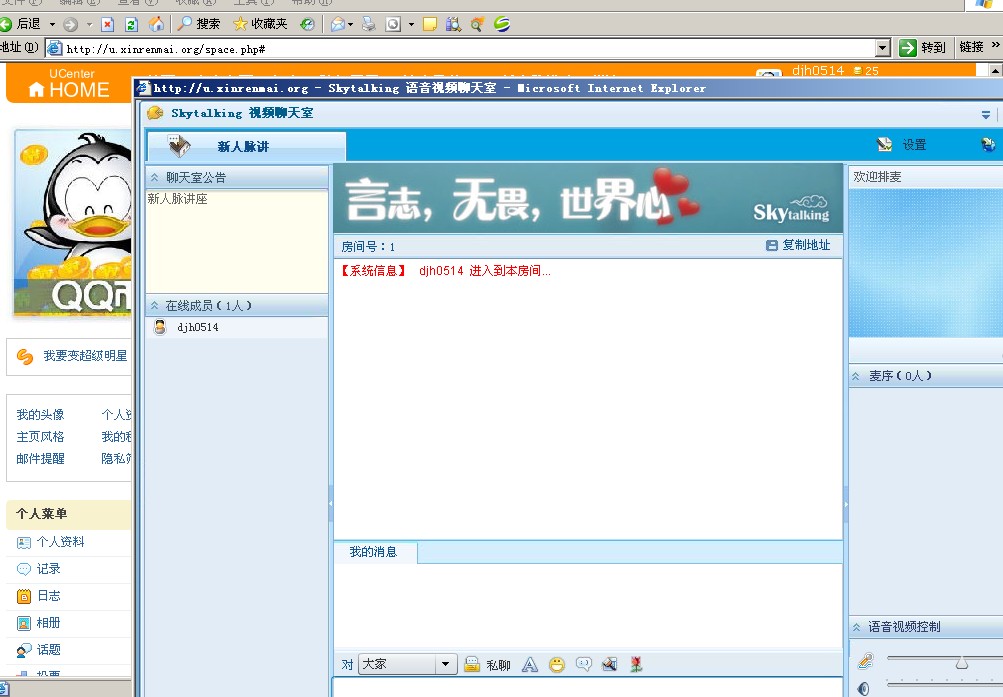Open 我要变超级明星 link
The image size is (1003, 697).
click(x=85, y=356)
